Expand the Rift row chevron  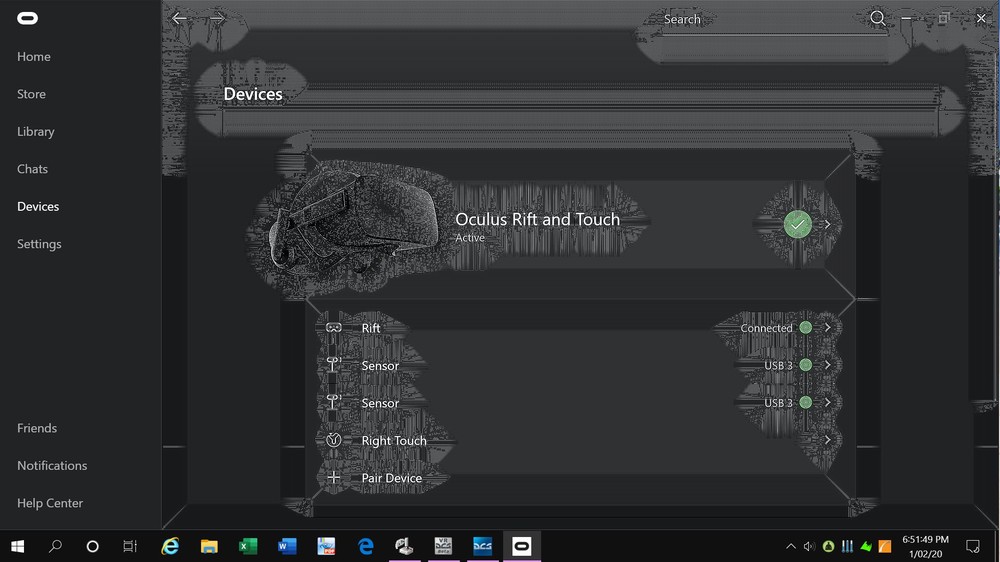click(x=827, y=327)
